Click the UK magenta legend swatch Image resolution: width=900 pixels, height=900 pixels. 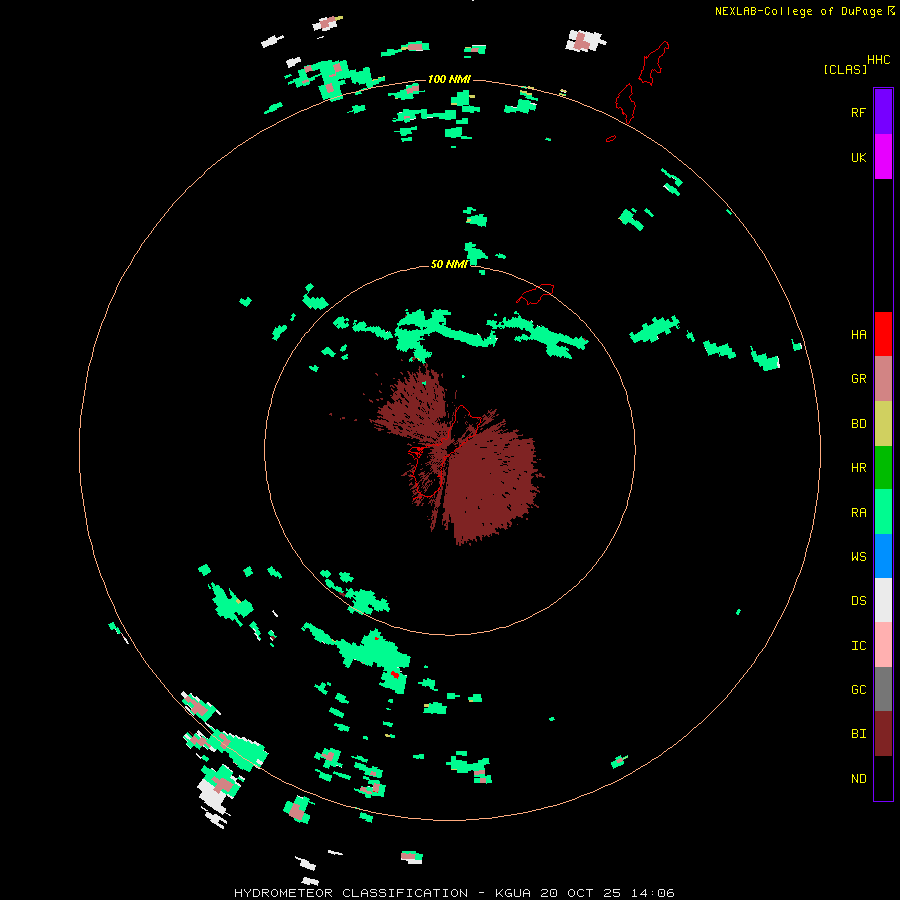(x=883, y=157)
